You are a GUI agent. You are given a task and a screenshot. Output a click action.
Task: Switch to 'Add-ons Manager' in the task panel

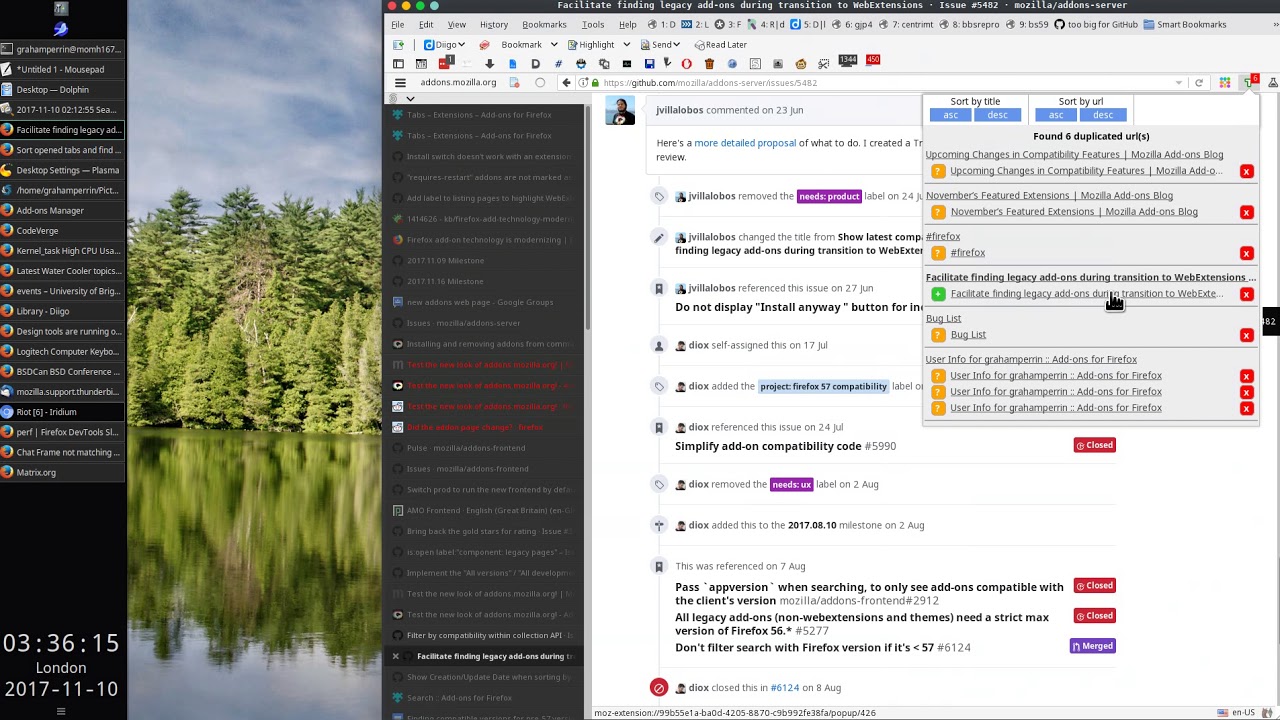tap(62, 210)
